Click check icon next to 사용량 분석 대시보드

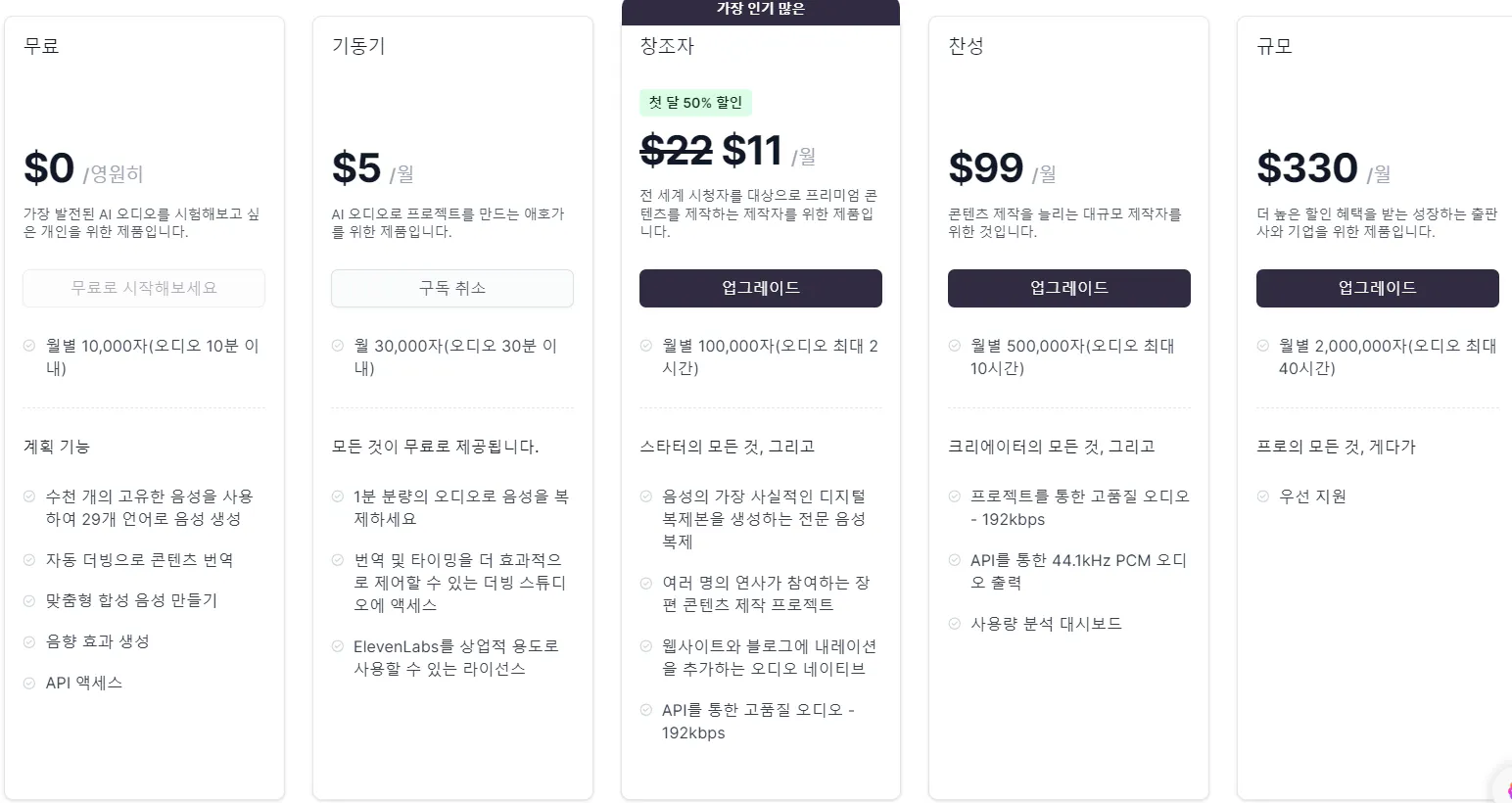tap(955, 624)
